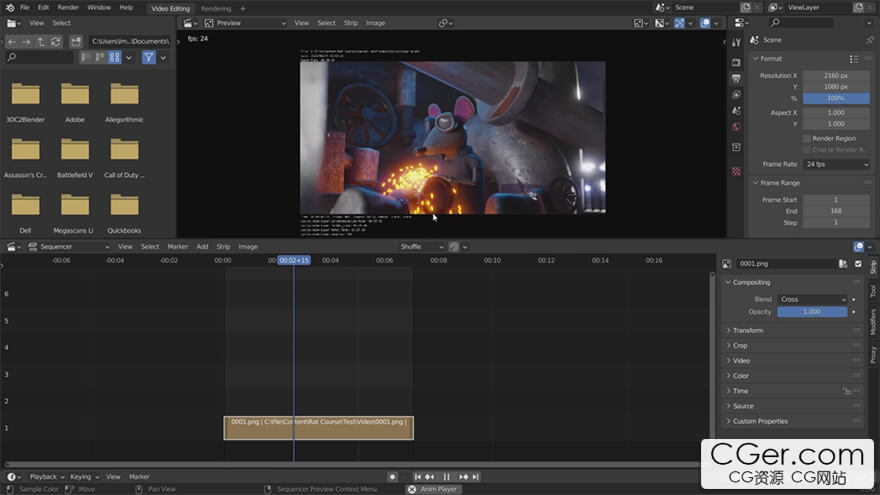
Task: Open the Scene properties tab icon
Action: [736, 111]
